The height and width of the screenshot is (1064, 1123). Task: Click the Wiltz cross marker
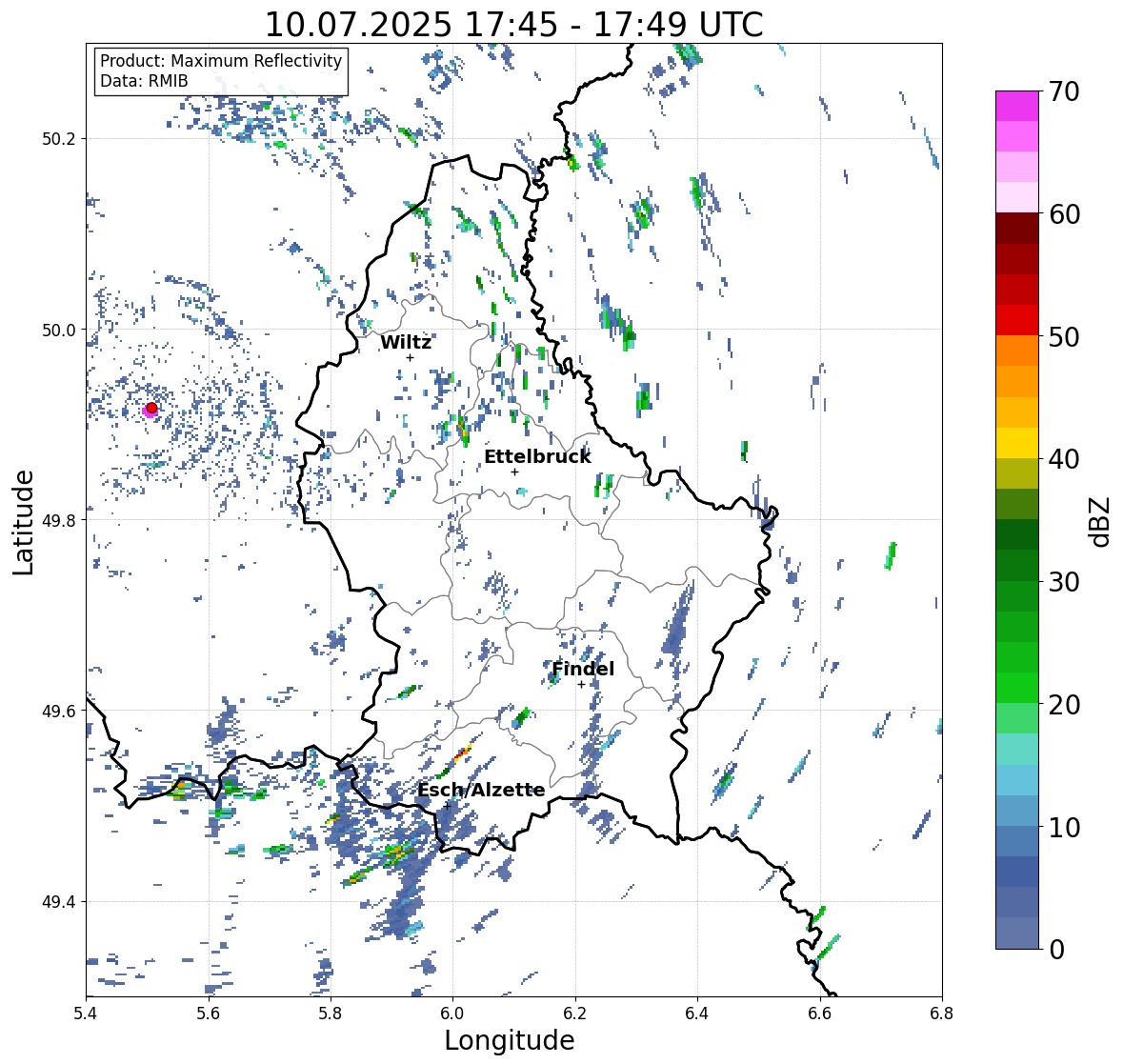pyautogui.click(x=410, y=357)
